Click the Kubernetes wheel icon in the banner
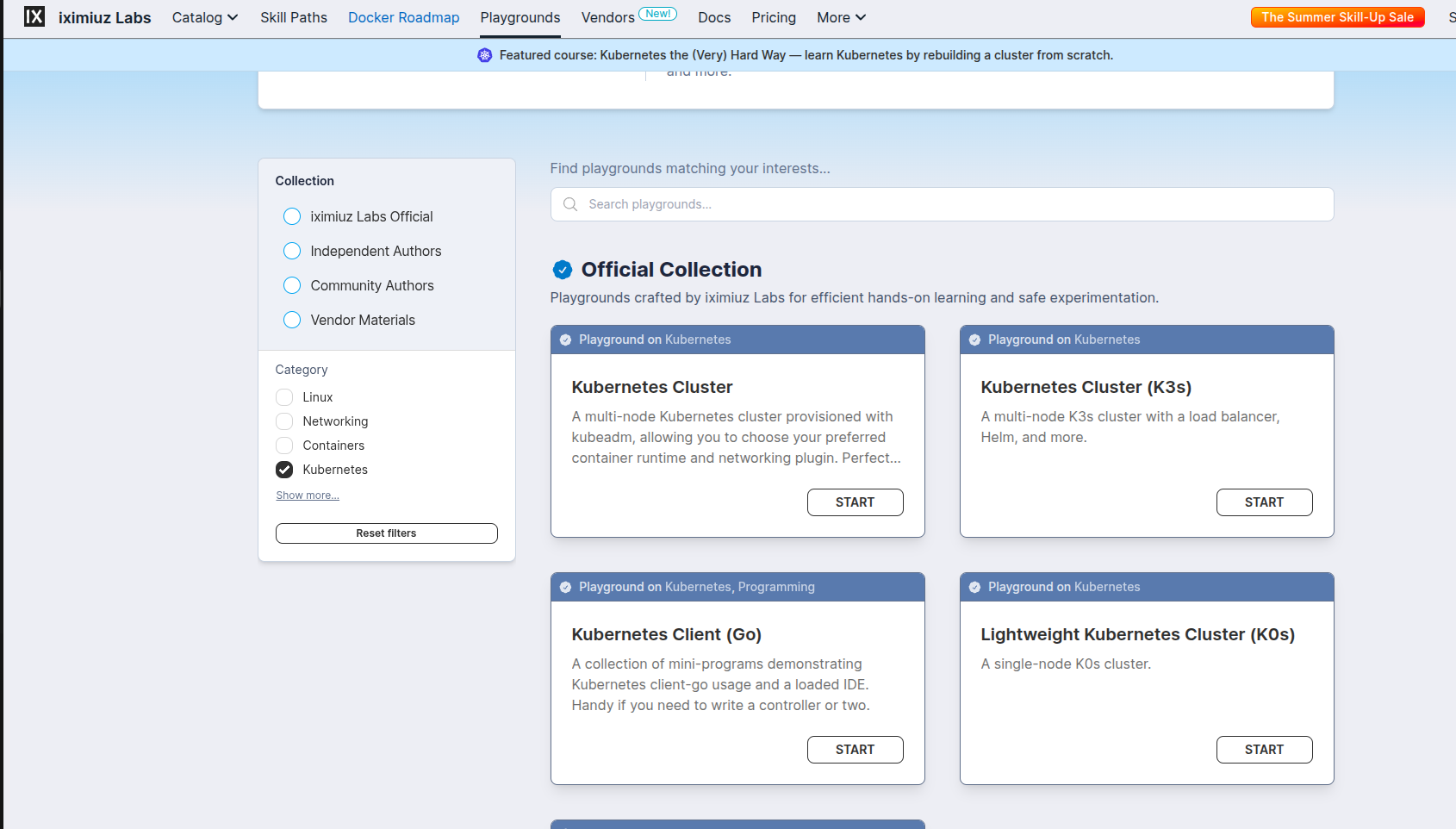 click(485, 55)
